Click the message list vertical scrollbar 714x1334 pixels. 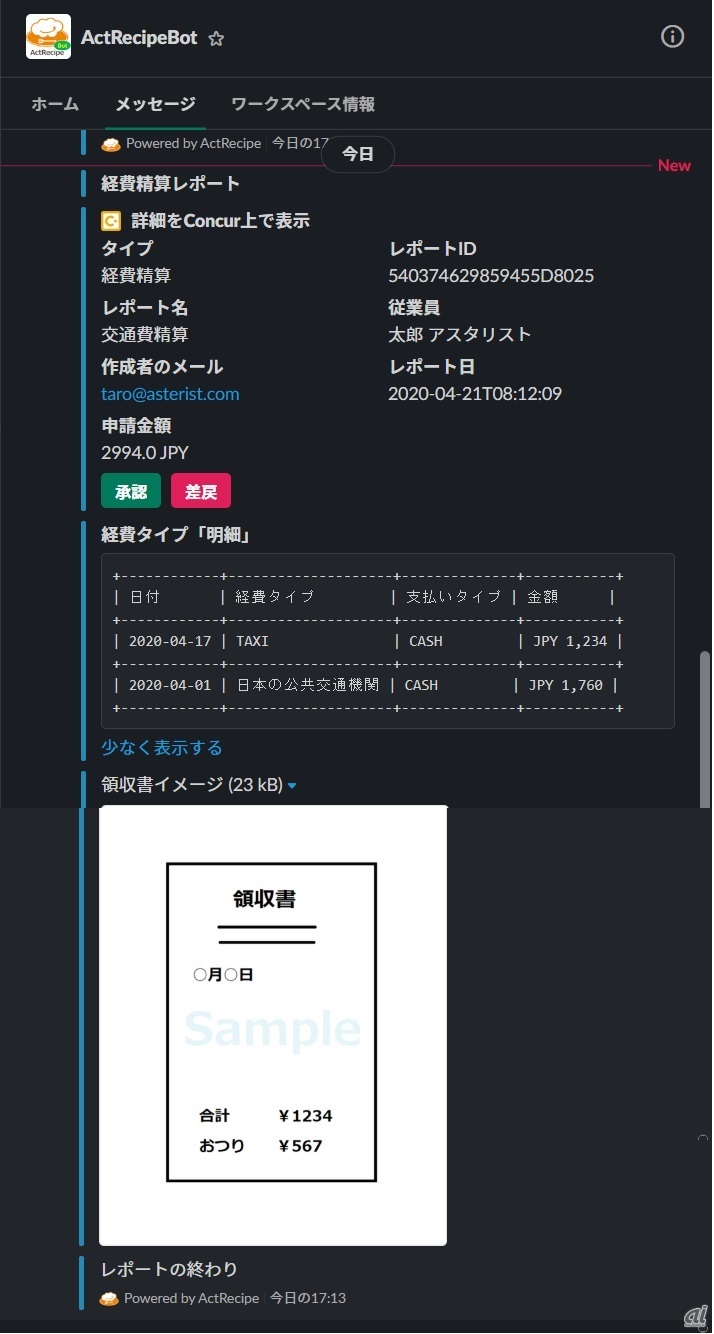[x=705, y=728]
